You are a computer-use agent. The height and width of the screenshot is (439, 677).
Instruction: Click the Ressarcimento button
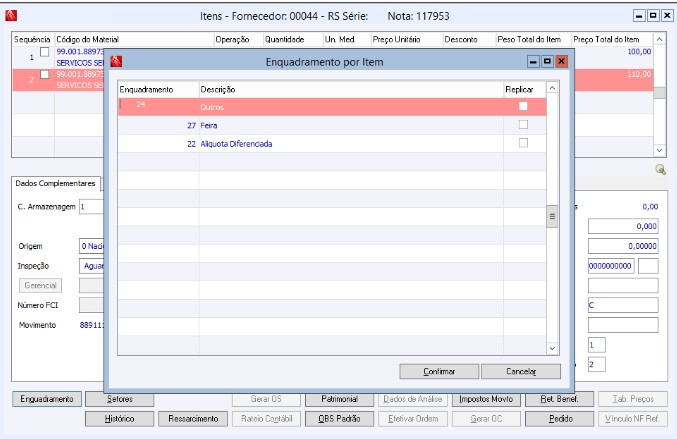click(x=193, y=419)
